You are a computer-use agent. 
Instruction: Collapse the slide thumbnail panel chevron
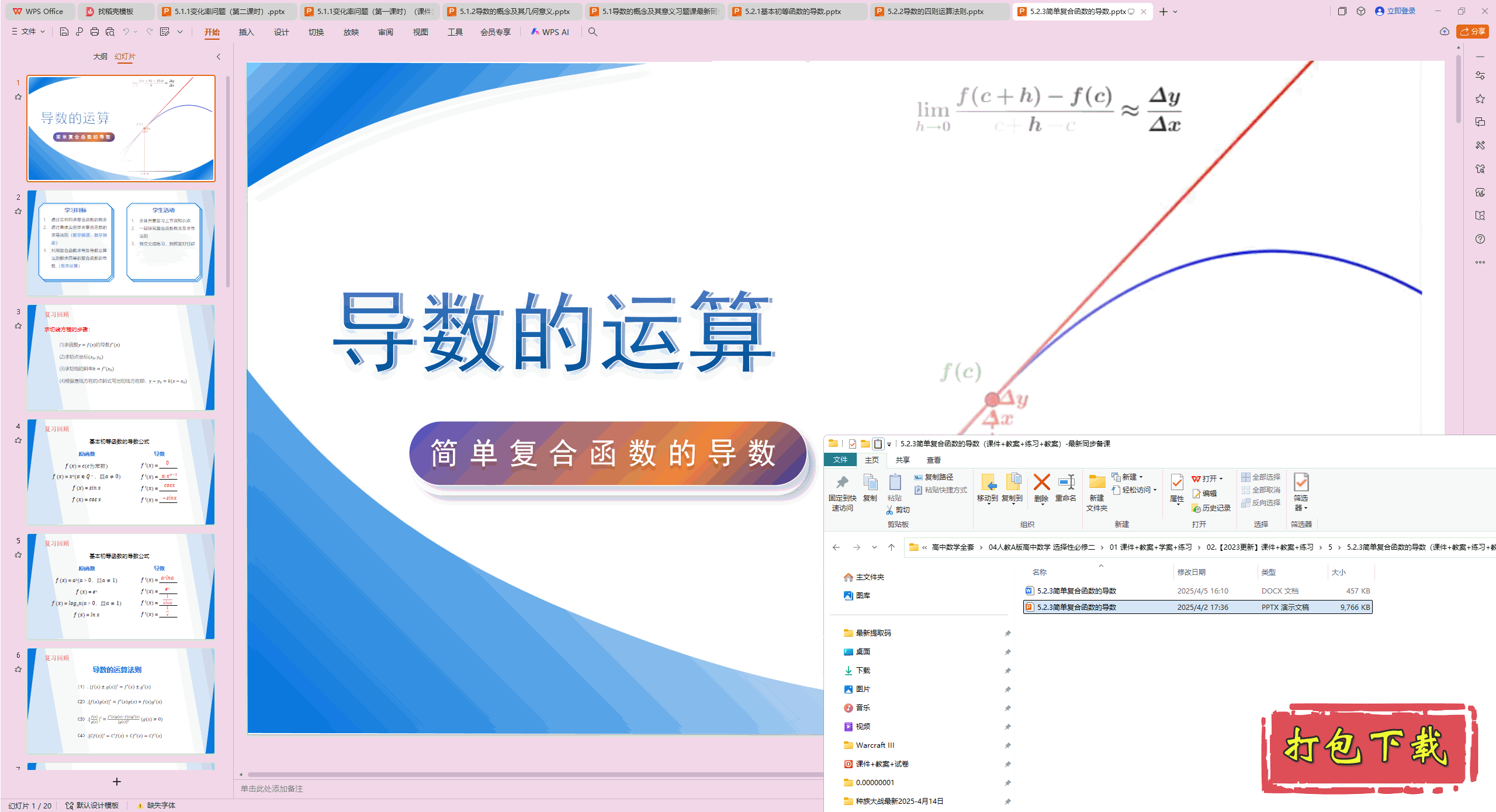click(x=219, y=57)
